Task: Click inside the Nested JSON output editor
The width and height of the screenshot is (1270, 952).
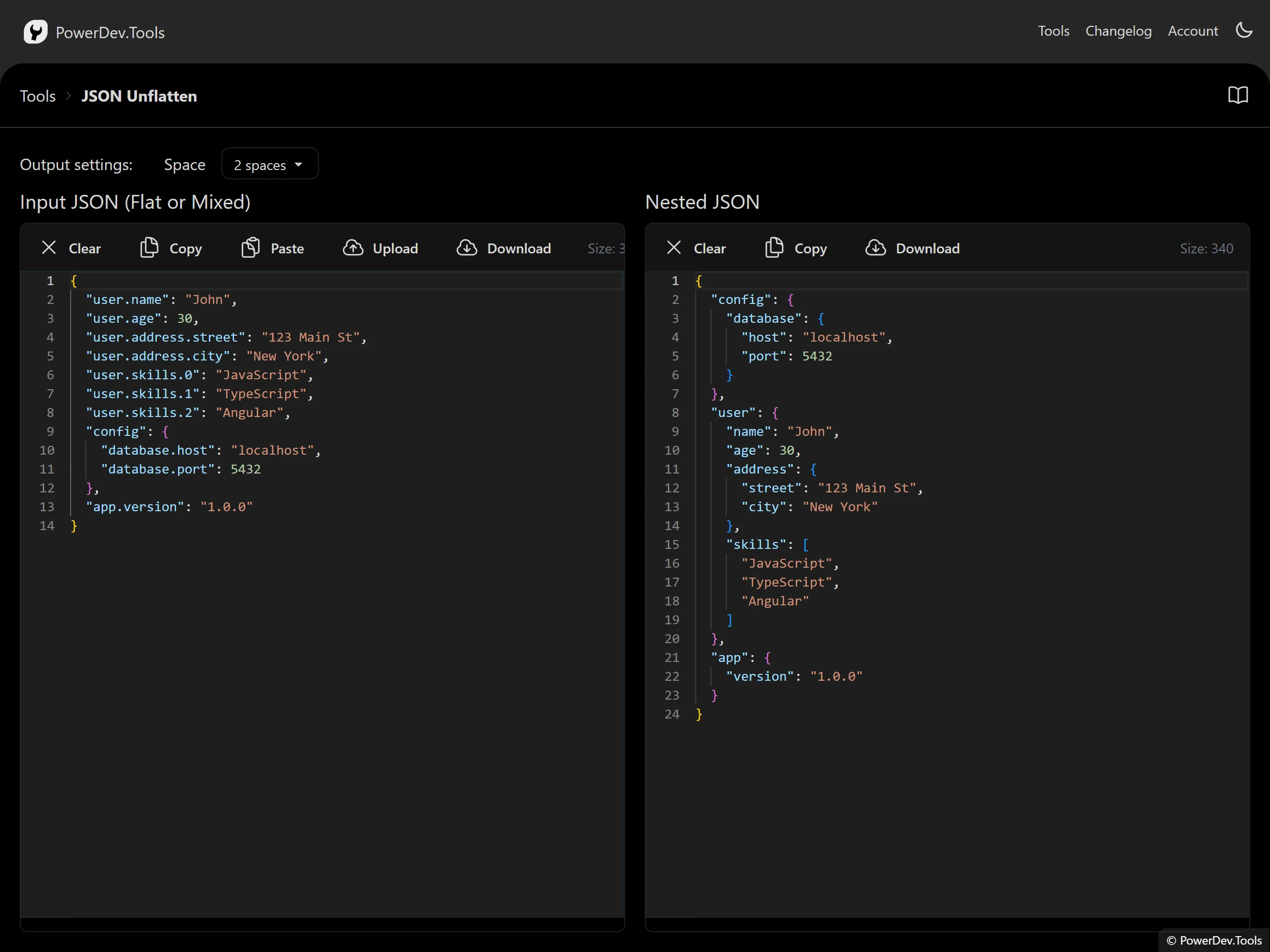Action: pos(948,803)
